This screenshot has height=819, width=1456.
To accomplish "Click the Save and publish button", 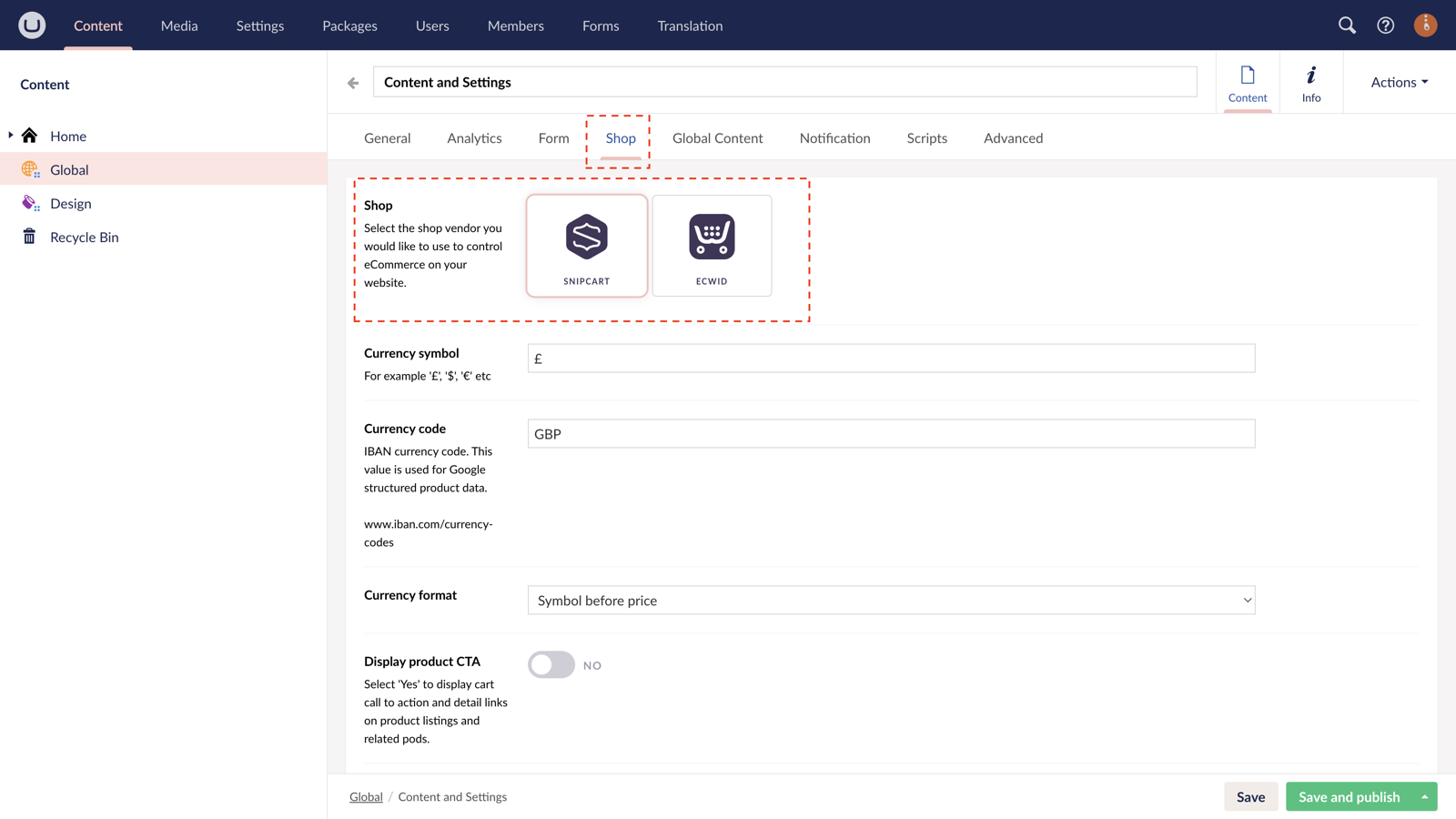I will [x=1348, y=796].
